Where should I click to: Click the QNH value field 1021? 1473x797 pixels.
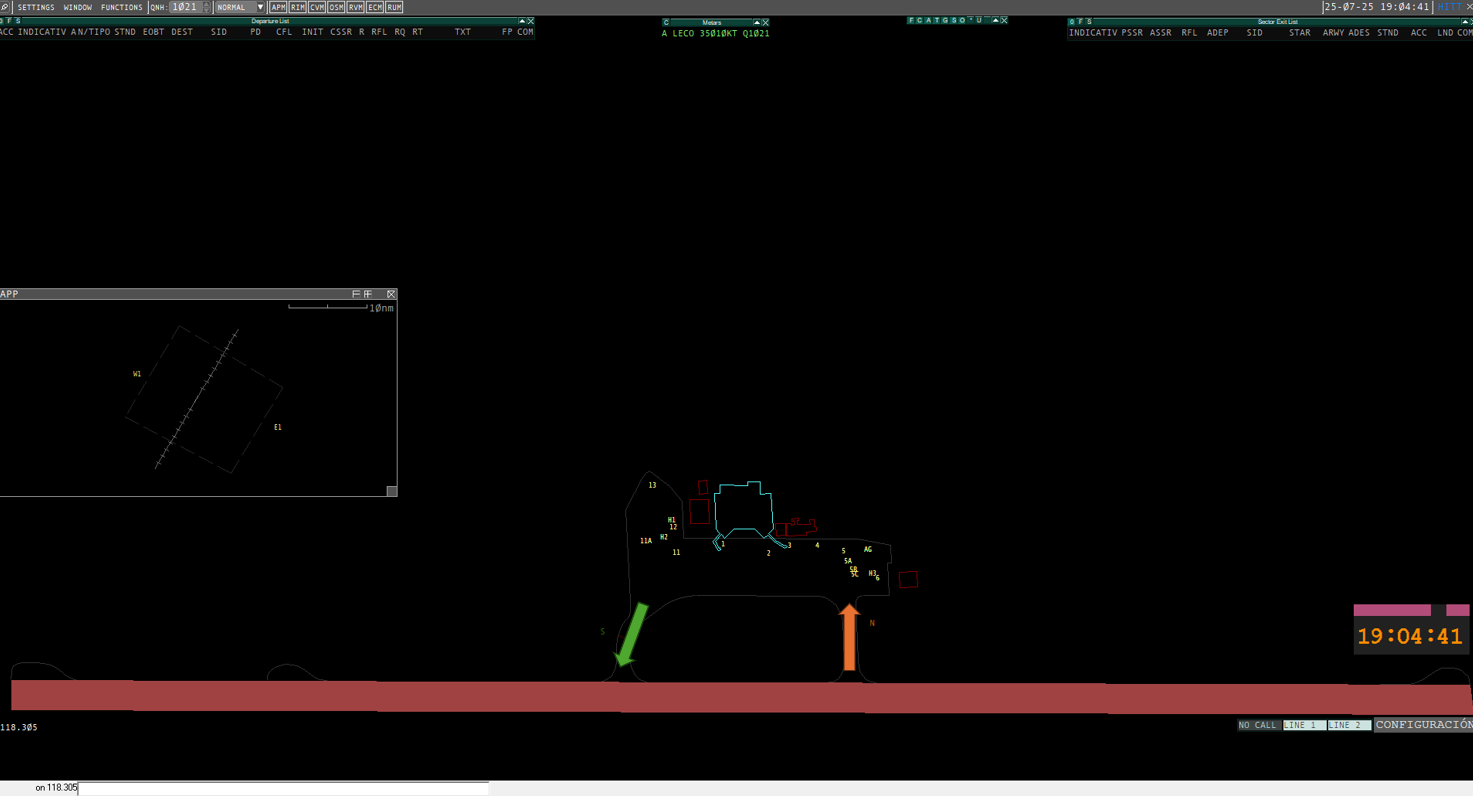coord(184,7)
